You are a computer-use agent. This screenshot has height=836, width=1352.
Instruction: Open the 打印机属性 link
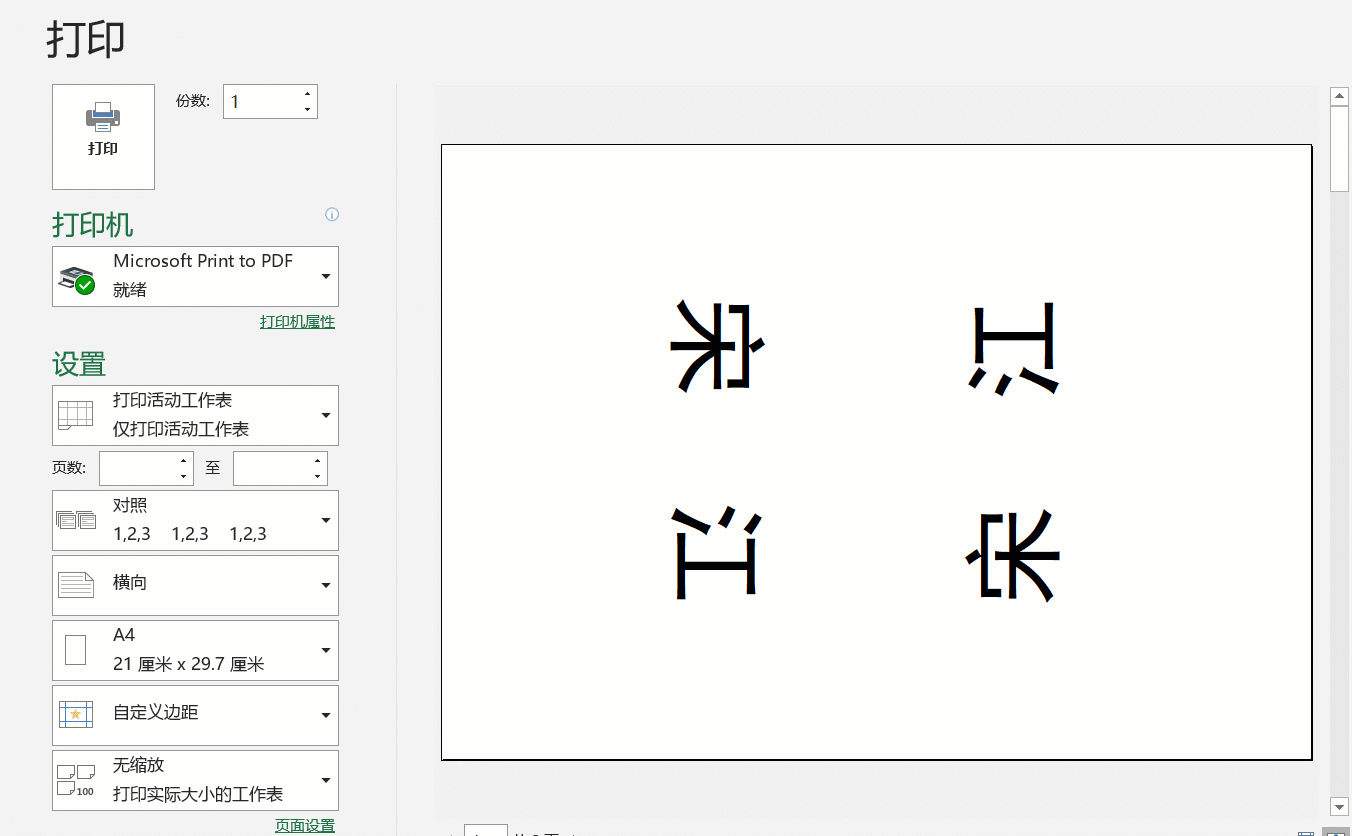pyautogui.click(x=297, y=322)
